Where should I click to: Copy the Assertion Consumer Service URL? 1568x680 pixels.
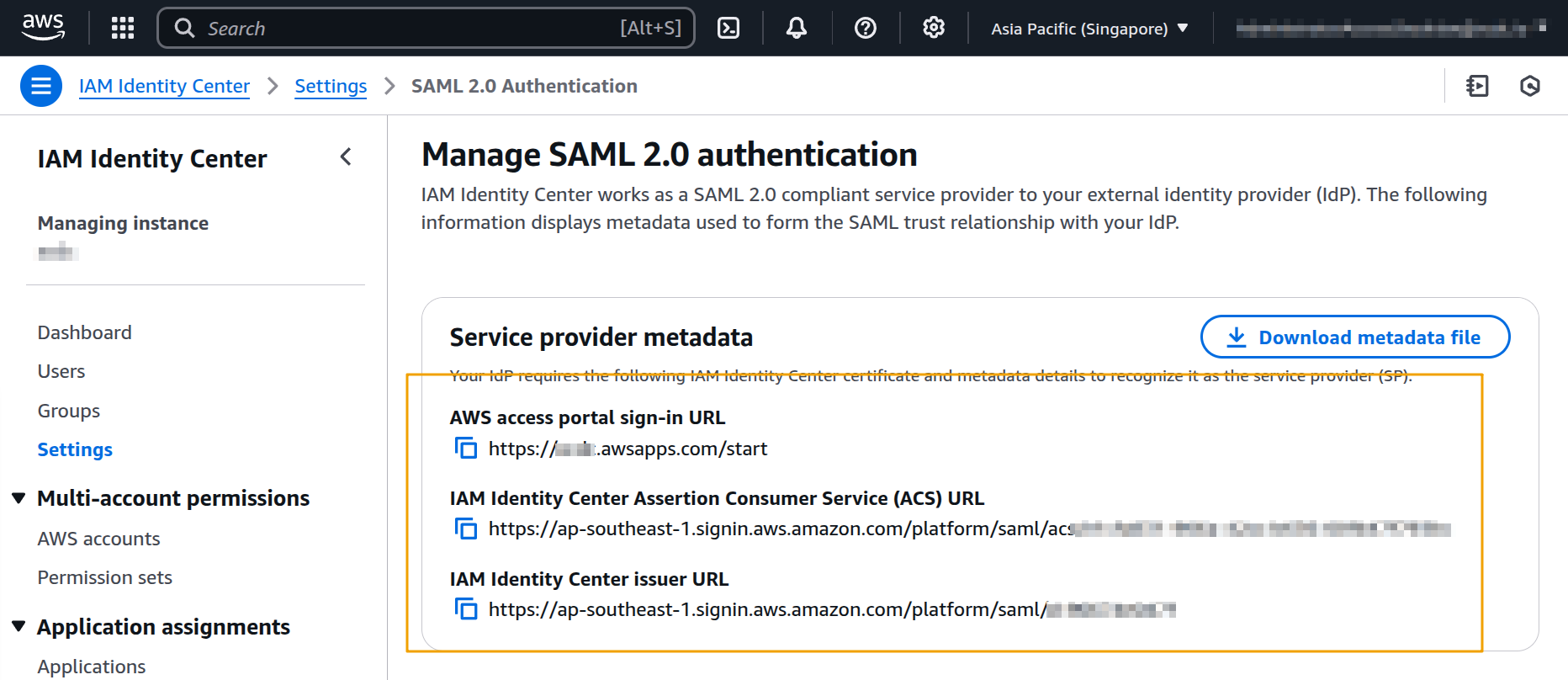pyautogui.click(x=466, y=529)
